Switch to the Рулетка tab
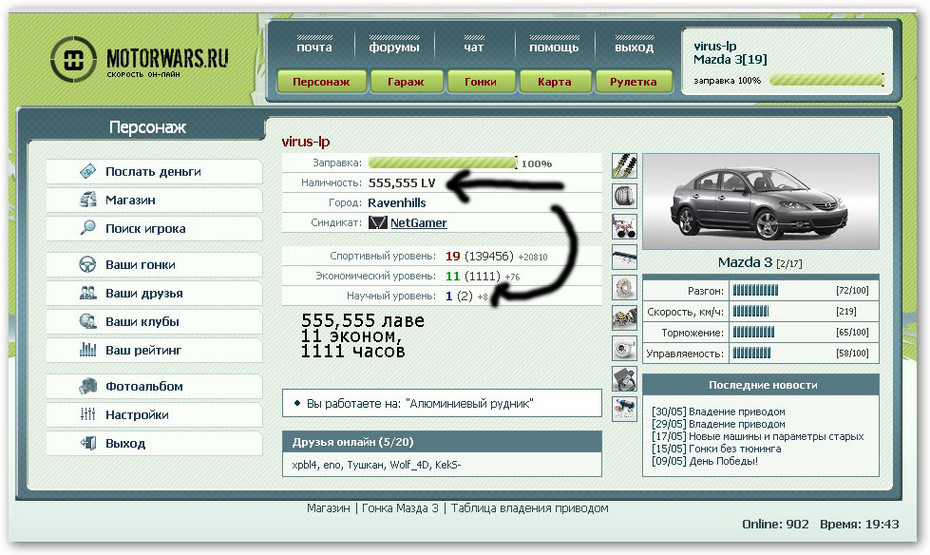The image size is (930, 555). [x=633, y=82]
